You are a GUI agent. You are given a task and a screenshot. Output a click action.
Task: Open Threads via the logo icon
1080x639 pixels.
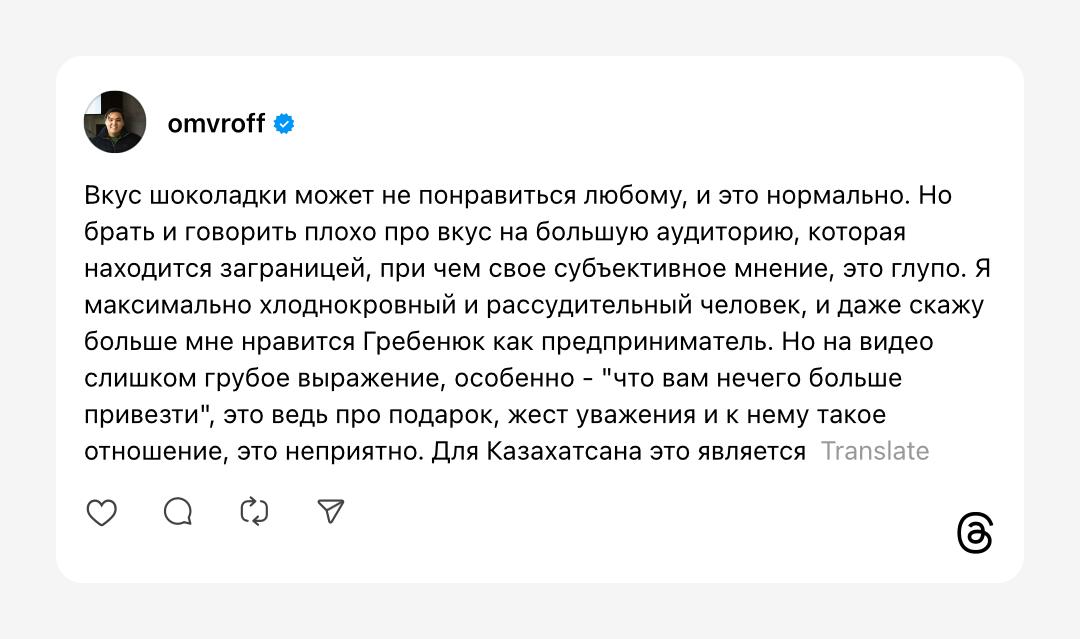pyautogui.click(x=975, y=533)
